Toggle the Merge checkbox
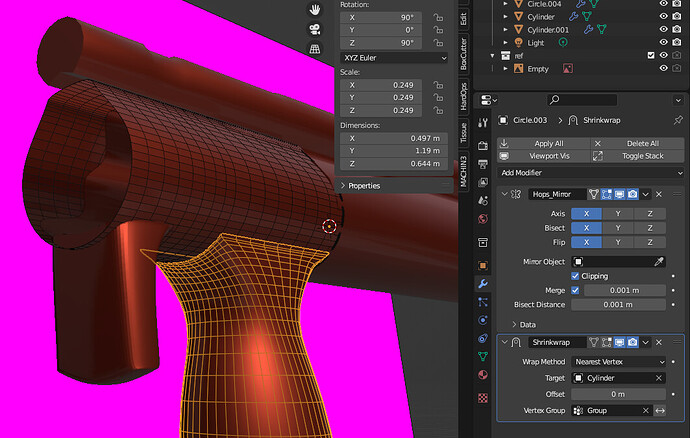 575,290
